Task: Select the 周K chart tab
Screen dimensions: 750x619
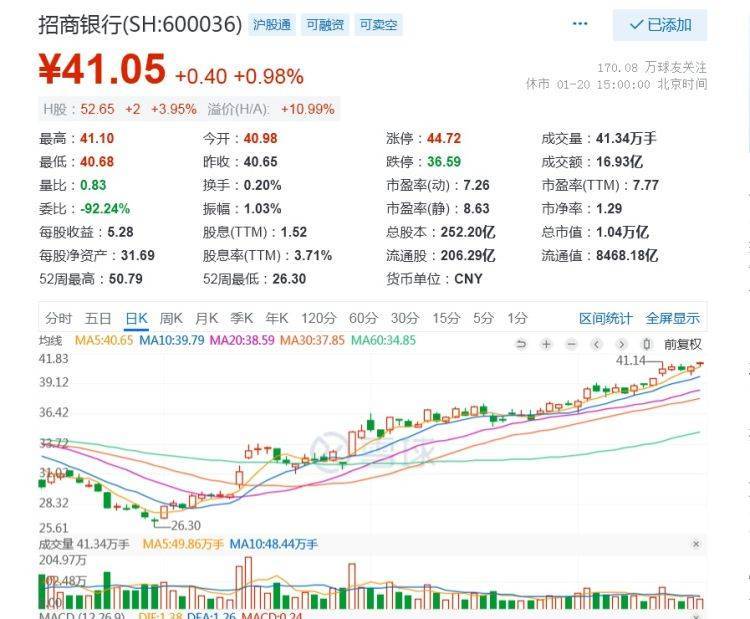Action: 171,318
